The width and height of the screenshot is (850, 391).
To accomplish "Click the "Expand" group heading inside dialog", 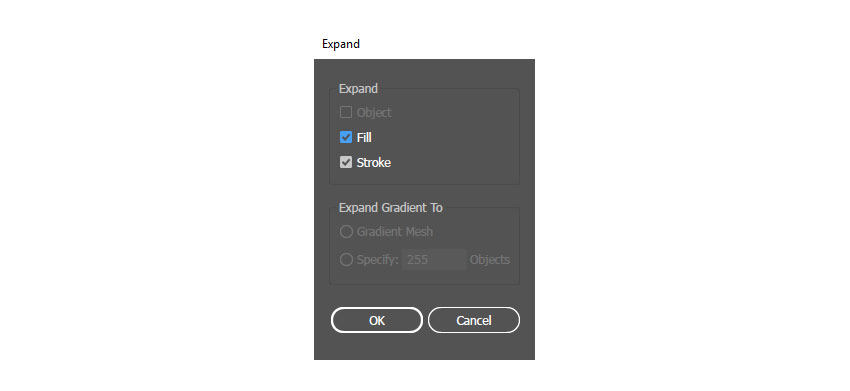I will [358, 88].
